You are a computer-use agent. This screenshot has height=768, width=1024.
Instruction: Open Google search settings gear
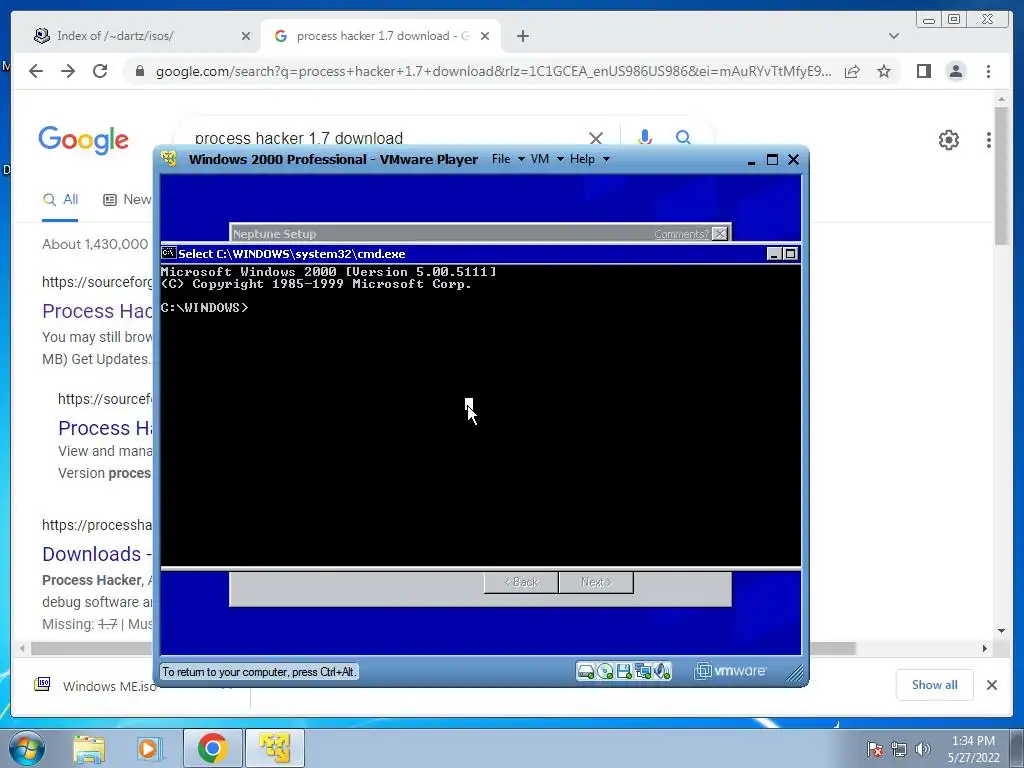[x=948, y=140]
